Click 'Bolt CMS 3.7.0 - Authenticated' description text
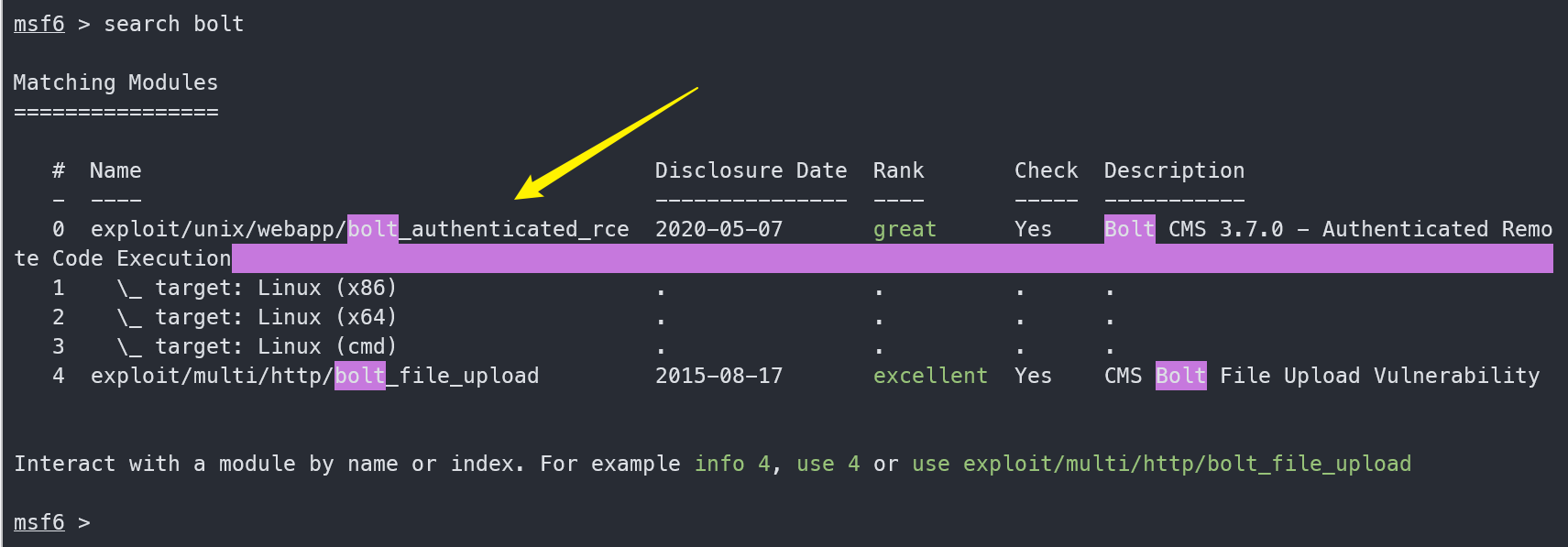Image resolution: width=1568 pixels, height=547 pixels. tap(1296, 229)
